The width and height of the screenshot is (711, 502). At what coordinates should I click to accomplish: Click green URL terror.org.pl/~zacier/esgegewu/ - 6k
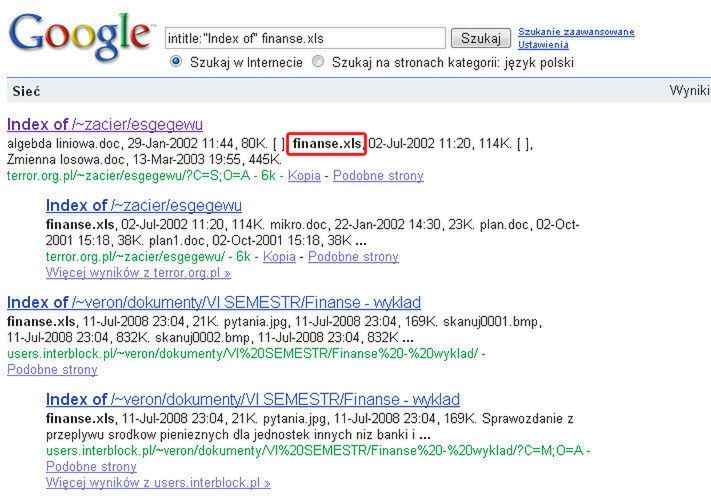point(148,257)
